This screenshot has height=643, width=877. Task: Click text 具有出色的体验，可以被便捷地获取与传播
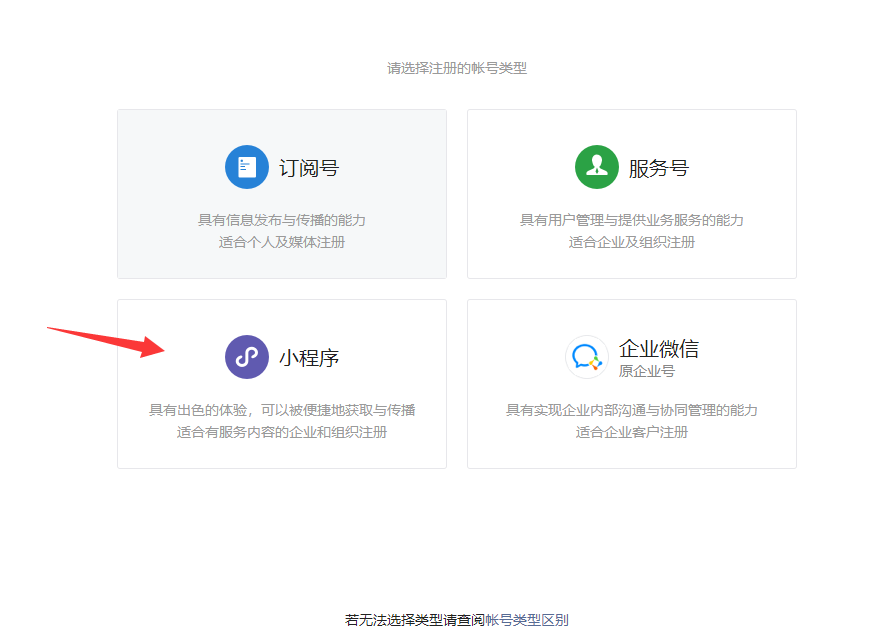(x=282, y=410)
